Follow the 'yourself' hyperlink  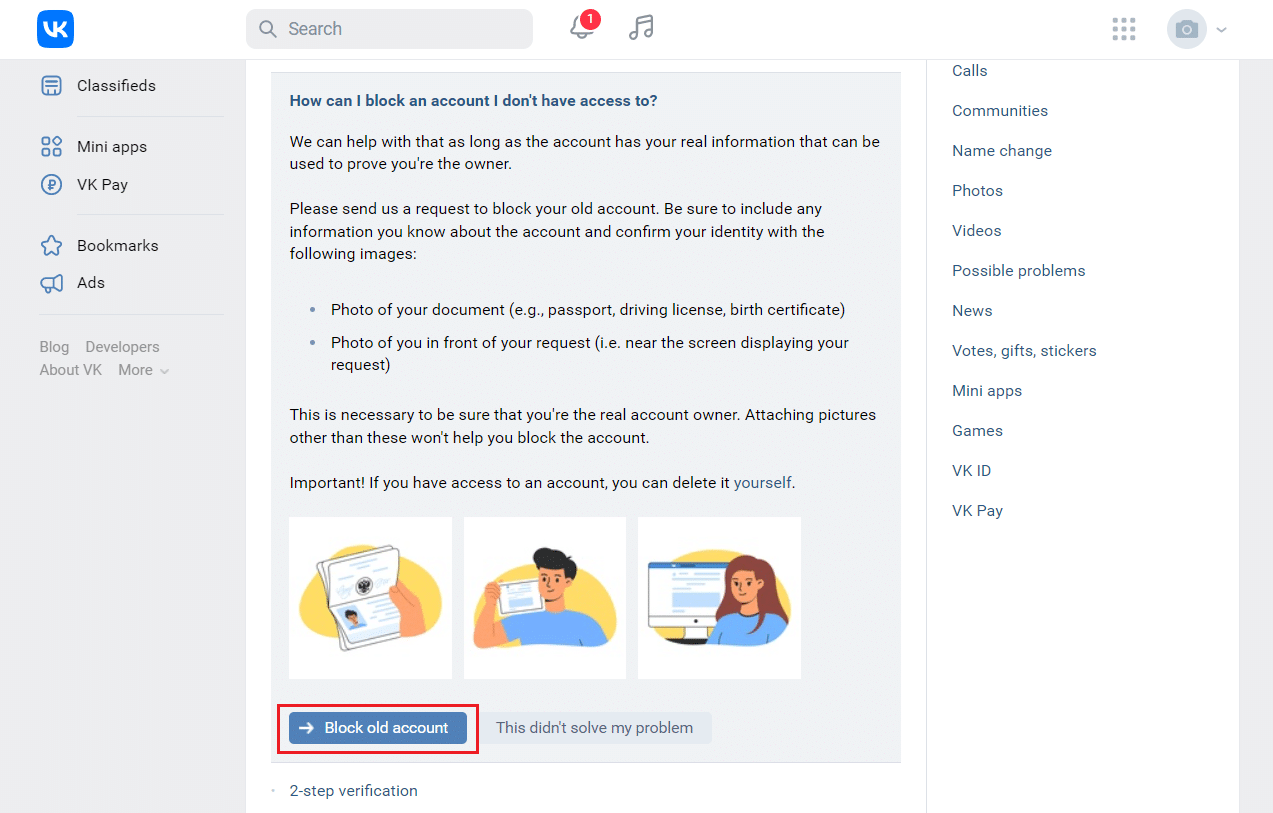pos(762,482)
